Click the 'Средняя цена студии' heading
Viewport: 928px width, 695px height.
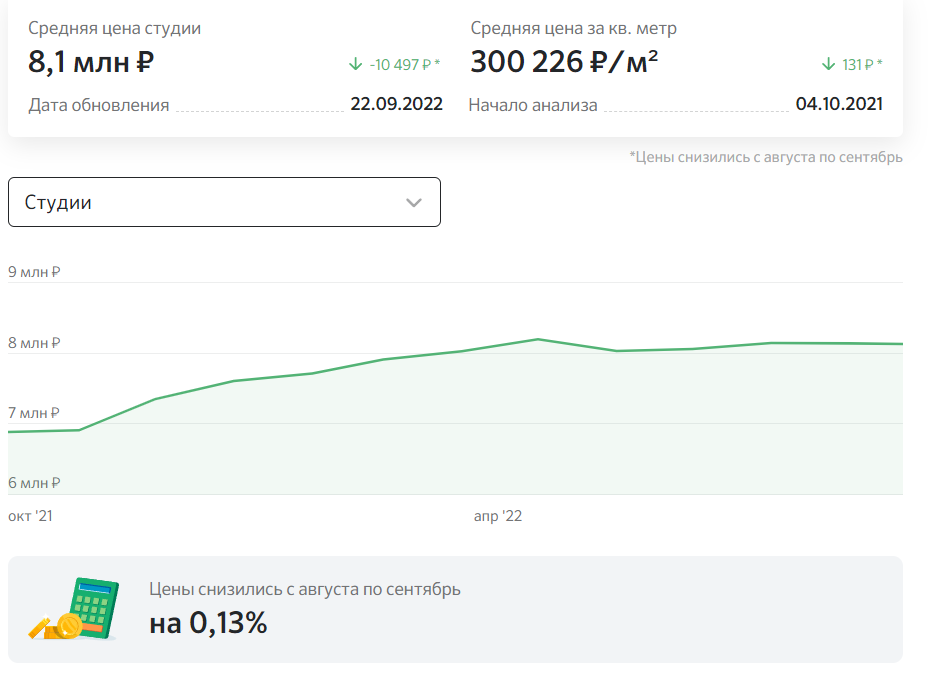pos(114,28)
